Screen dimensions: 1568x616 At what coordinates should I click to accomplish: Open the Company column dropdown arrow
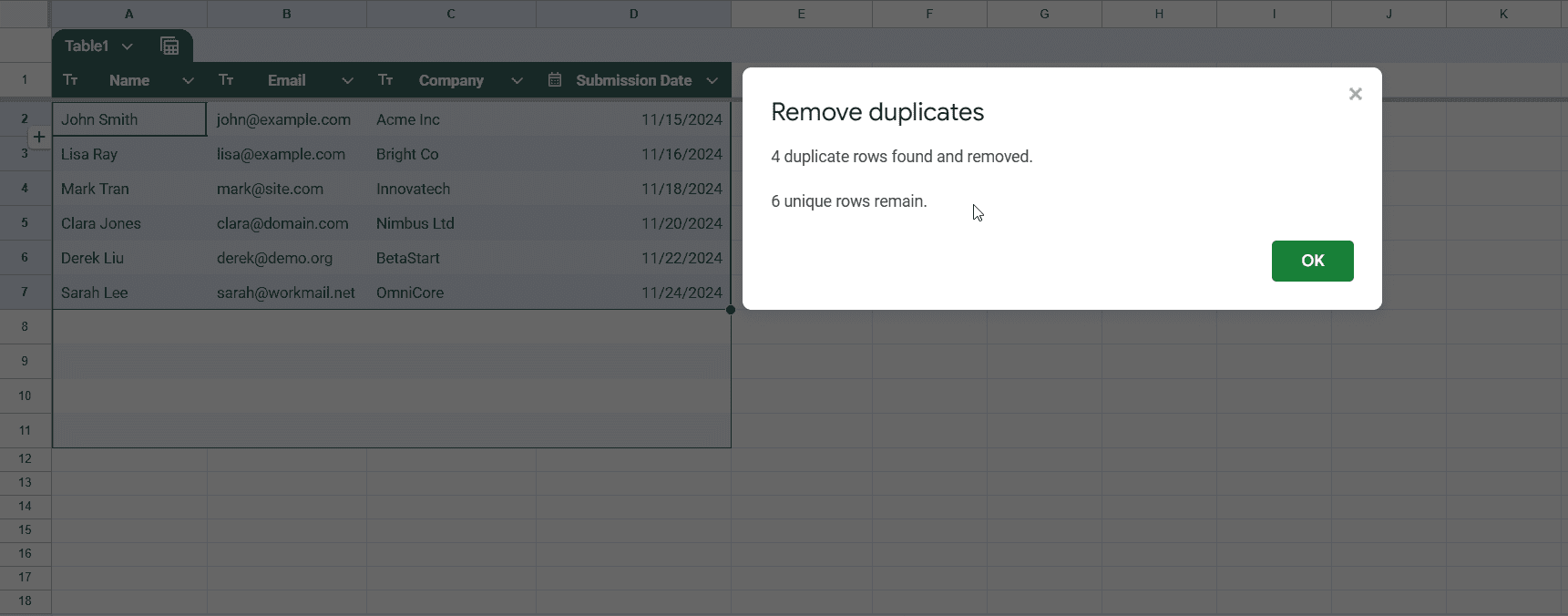[517, 80]
